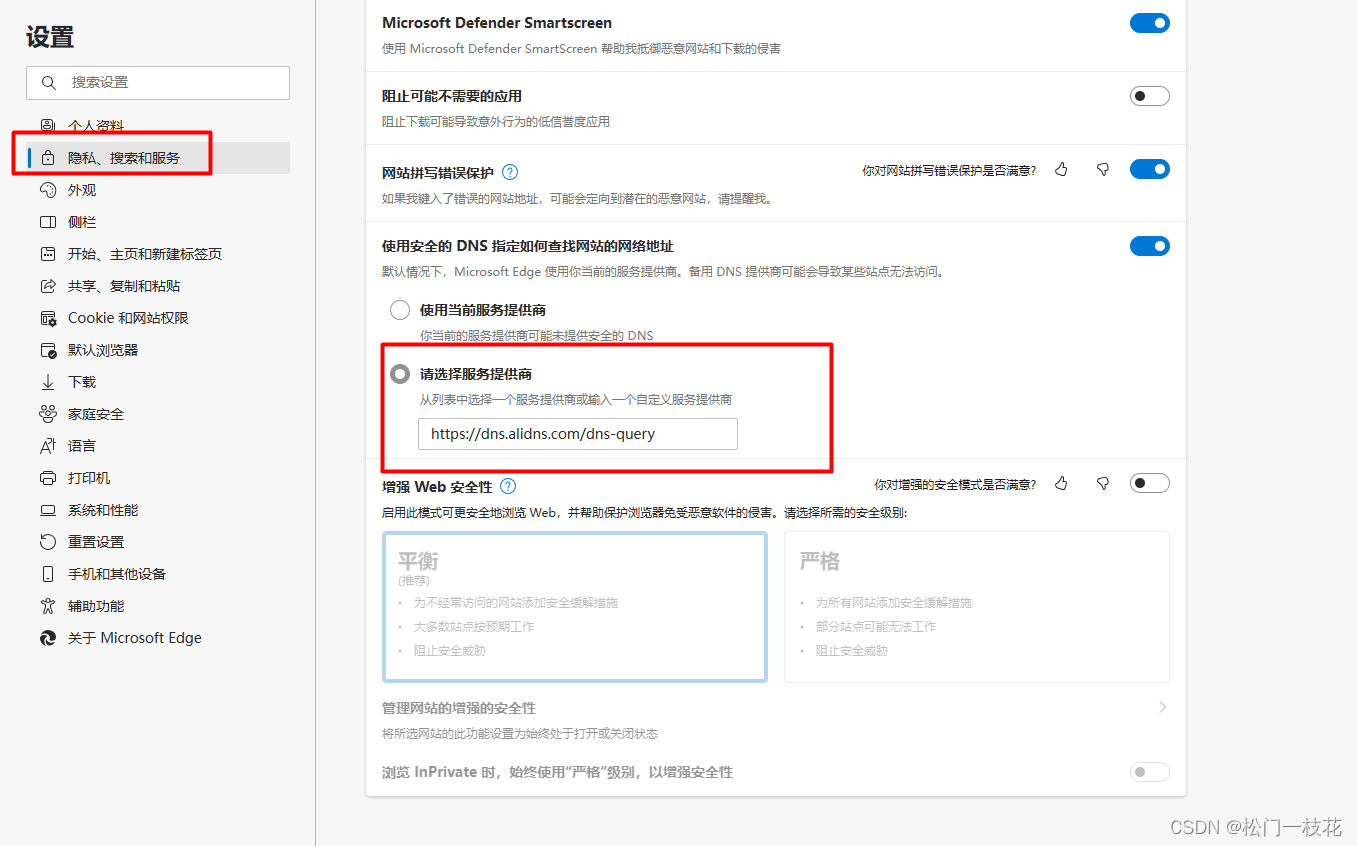1357x846 pixels.
Task: Click the laptop icon beside 系统和性能
Action: [x=48, y=510]
